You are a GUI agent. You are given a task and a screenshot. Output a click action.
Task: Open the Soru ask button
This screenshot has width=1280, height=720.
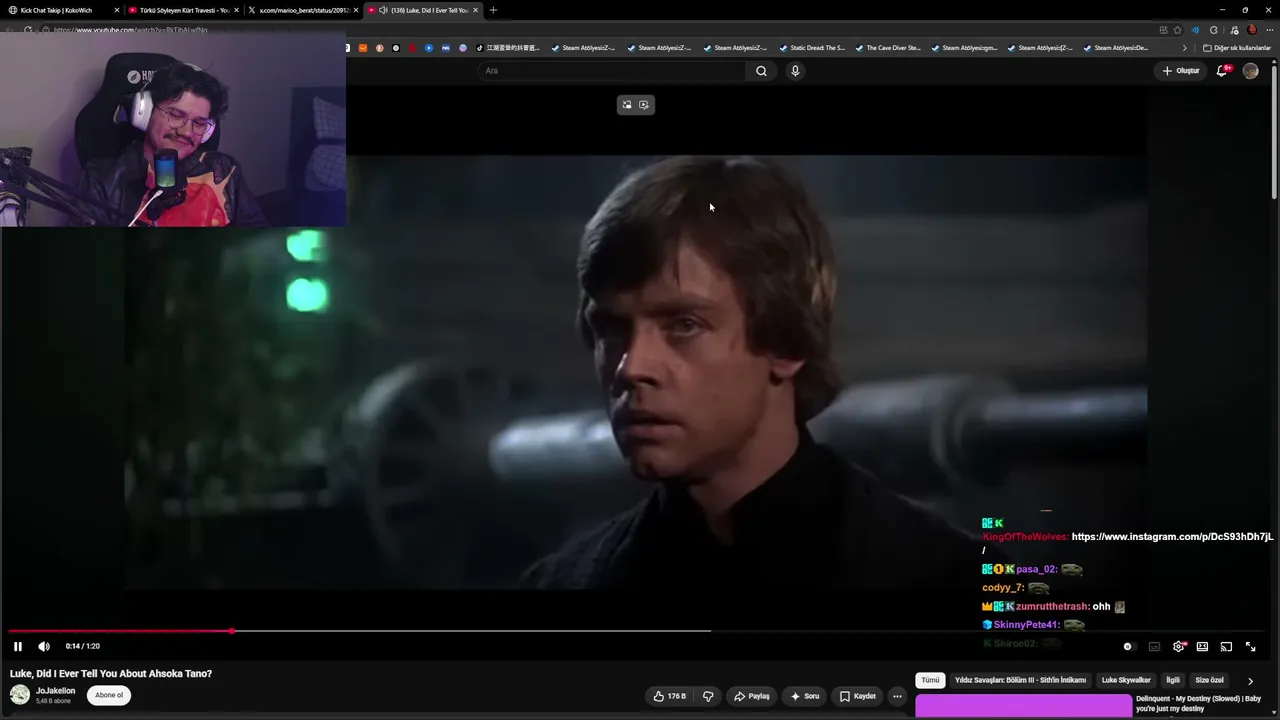click(805, 696)
